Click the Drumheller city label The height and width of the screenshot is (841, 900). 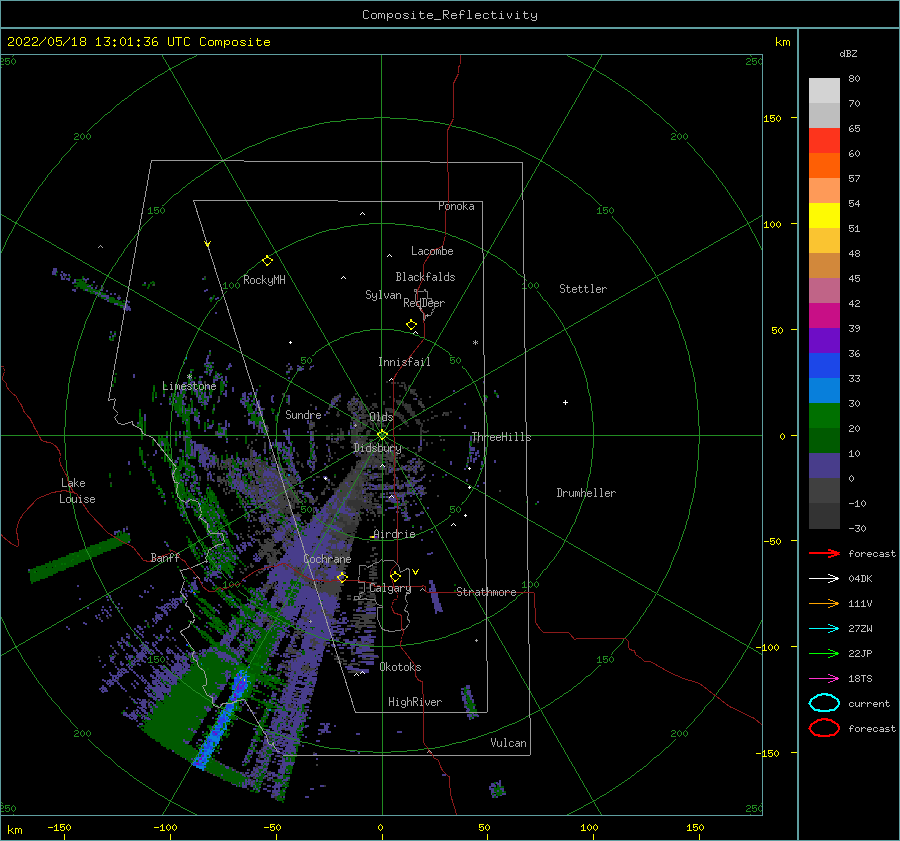click(x=586, y=493)
